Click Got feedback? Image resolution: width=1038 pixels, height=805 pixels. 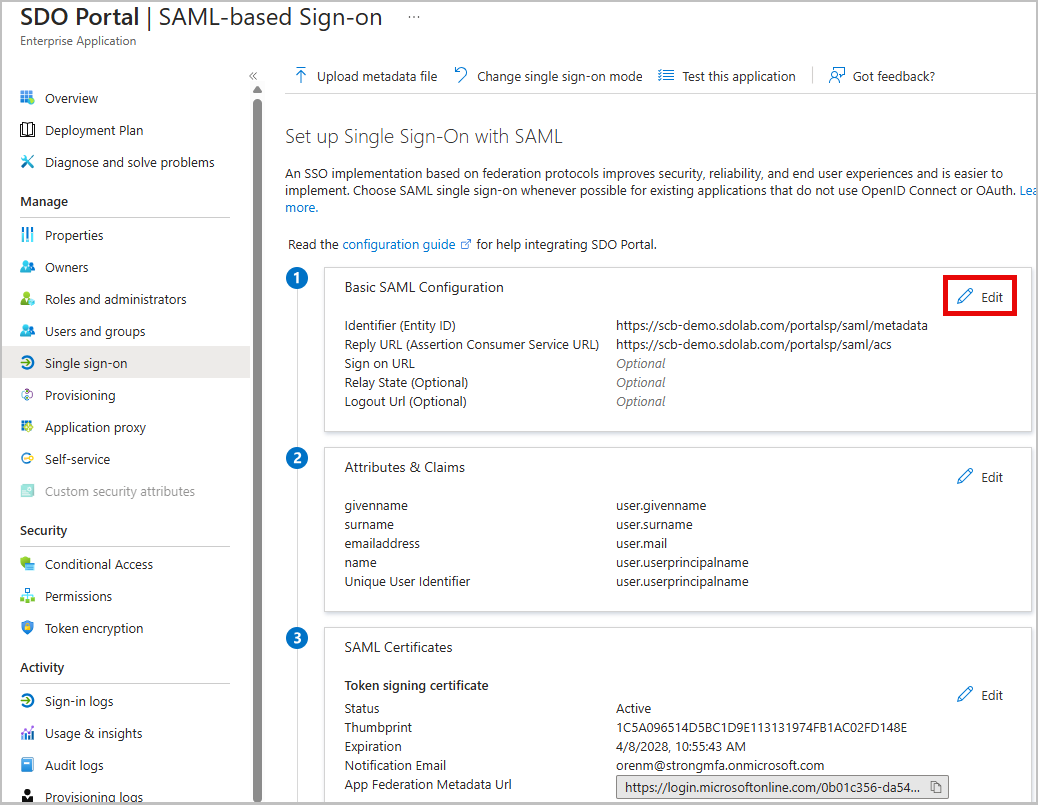[x=882, y=76]
